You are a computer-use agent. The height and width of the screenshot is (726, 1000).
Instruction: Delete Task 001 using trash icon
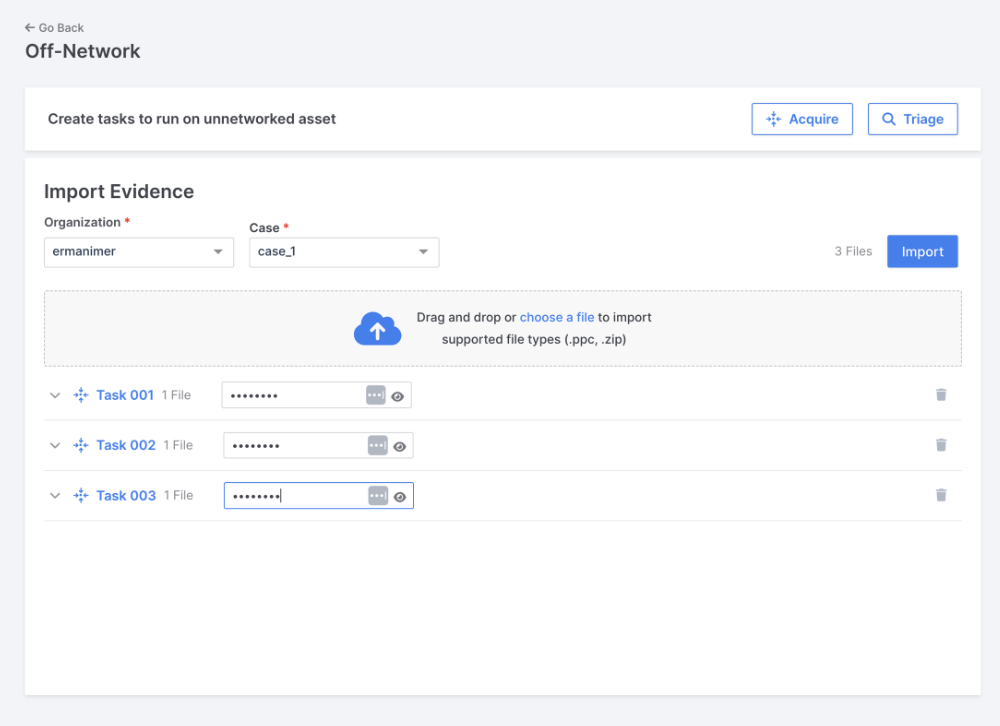(940, 395)
